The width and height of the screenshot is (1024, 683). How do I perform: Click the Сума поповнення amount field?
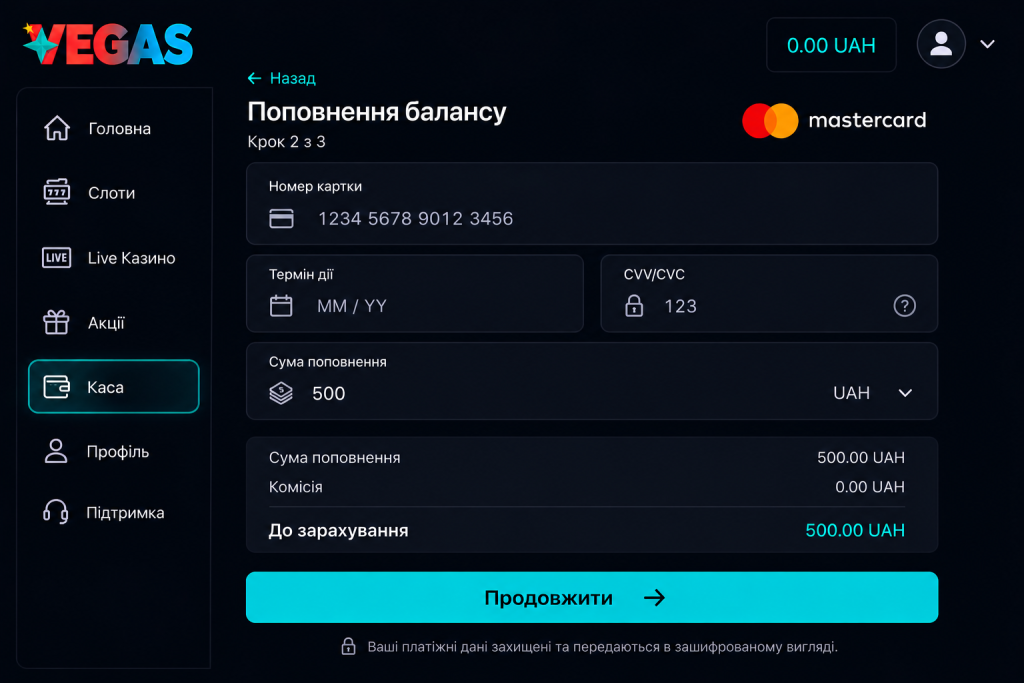pyautogui.click(x=592, y=381)
